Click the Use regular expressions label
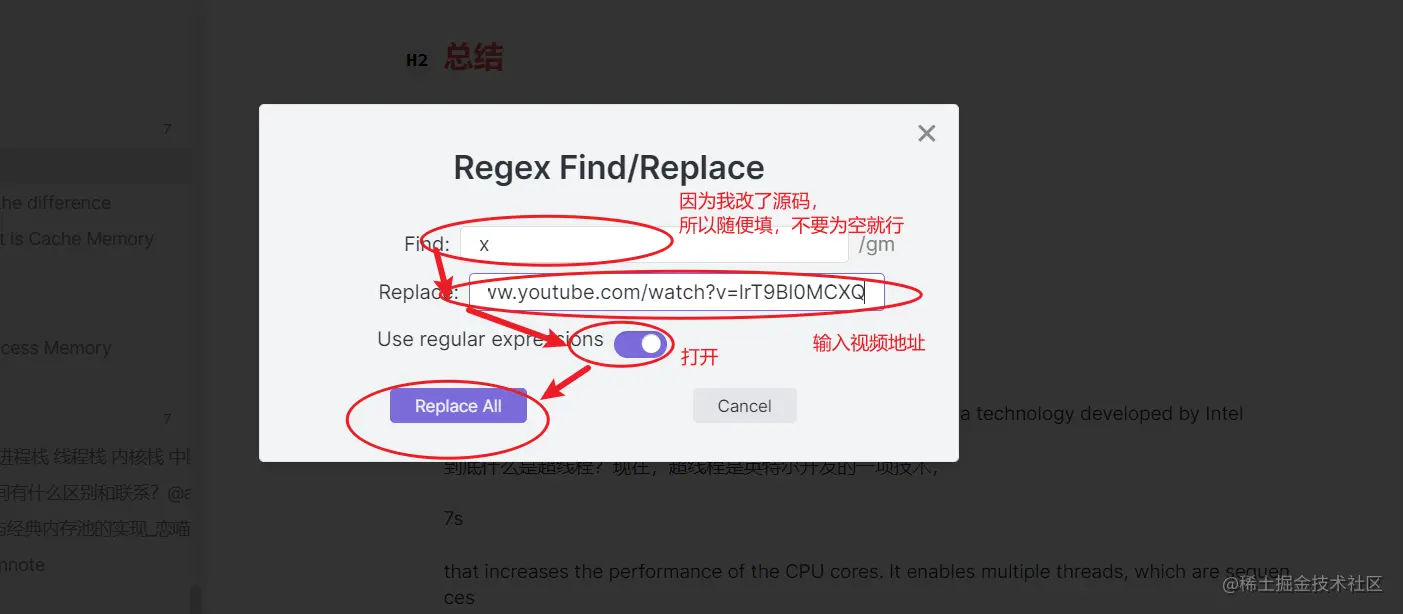1403x614 pixels. (x=490, y=339)
